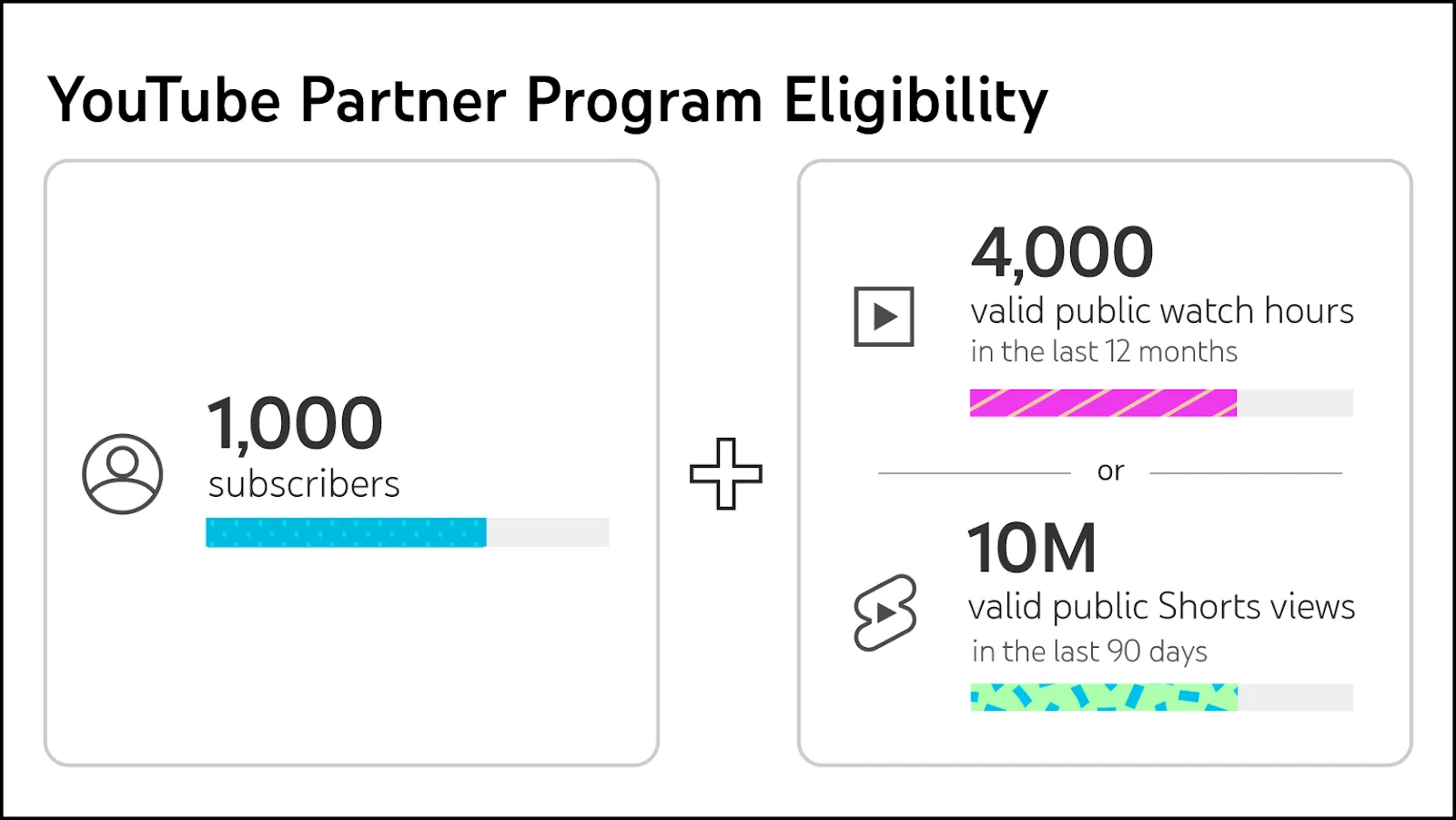Viewport: 1456px width, 820px height.
Task: Click "in the last 12 months" text
Action: point(1104,351)
